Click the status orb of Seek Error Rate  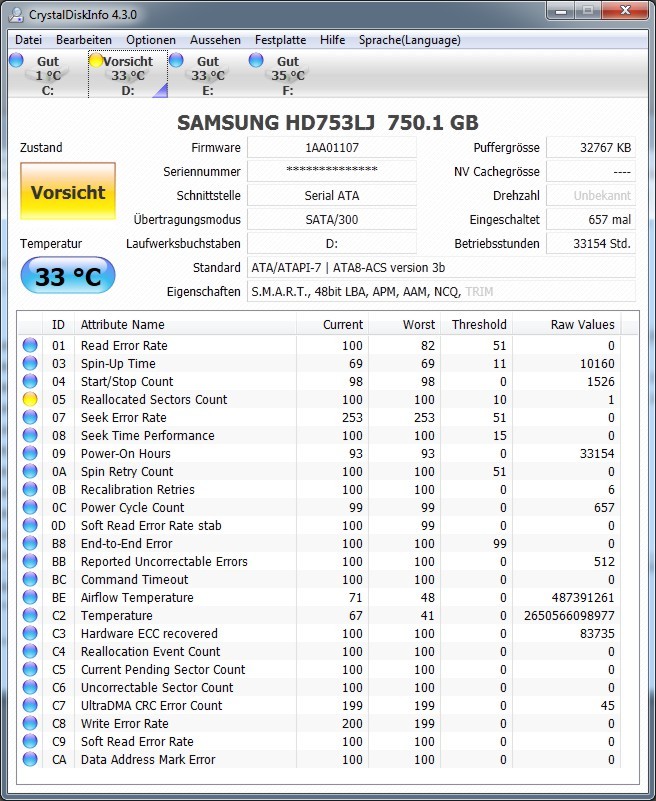click(x=30, y=417)
